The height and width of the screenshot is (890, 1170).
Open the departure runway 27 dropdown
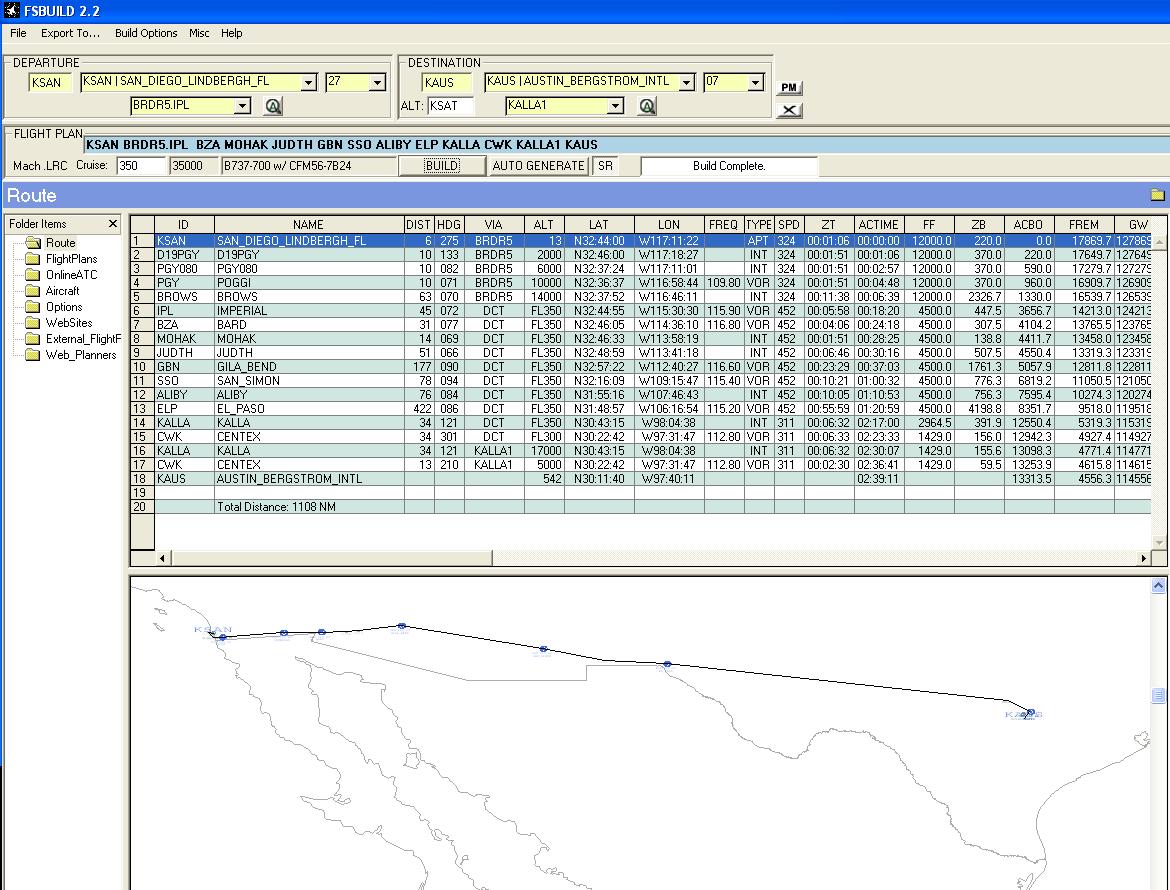(378, 82)
